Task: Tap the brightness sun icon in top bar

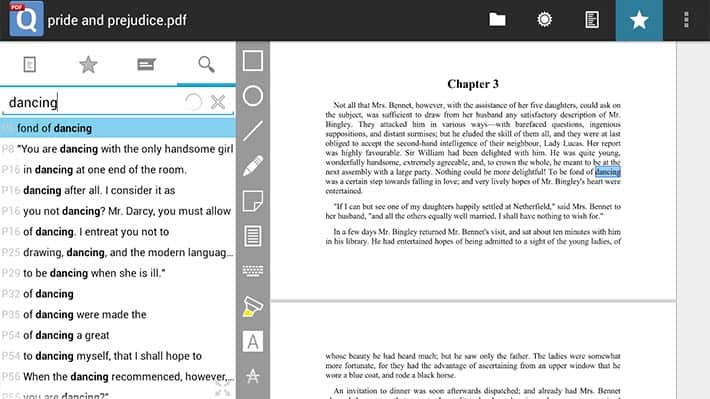Action: (x=544, y=20)
